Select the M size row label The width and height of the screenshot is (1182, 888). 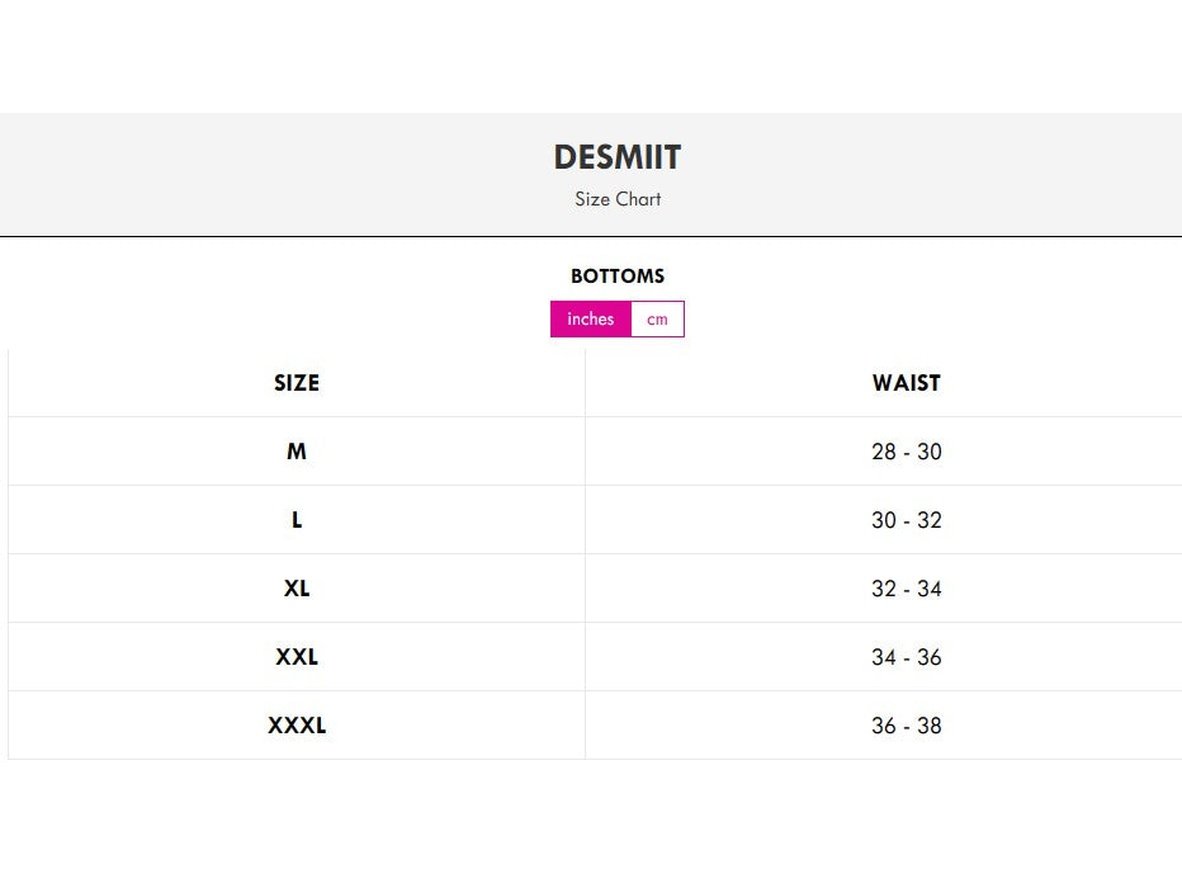pos(297,452)
